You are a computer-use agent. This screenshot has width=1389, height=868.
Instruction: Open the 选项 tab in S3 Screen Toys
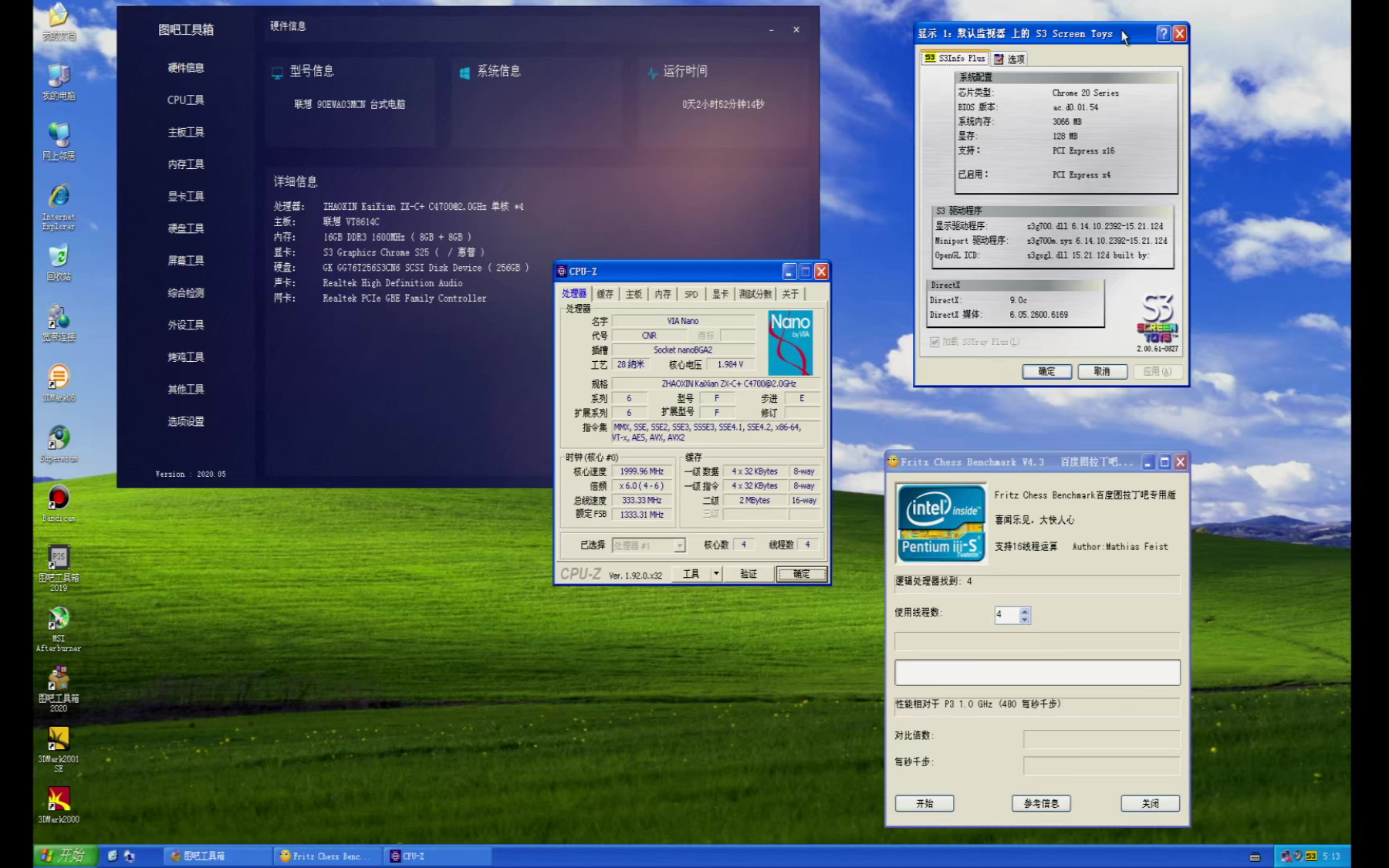point(1010,59)
